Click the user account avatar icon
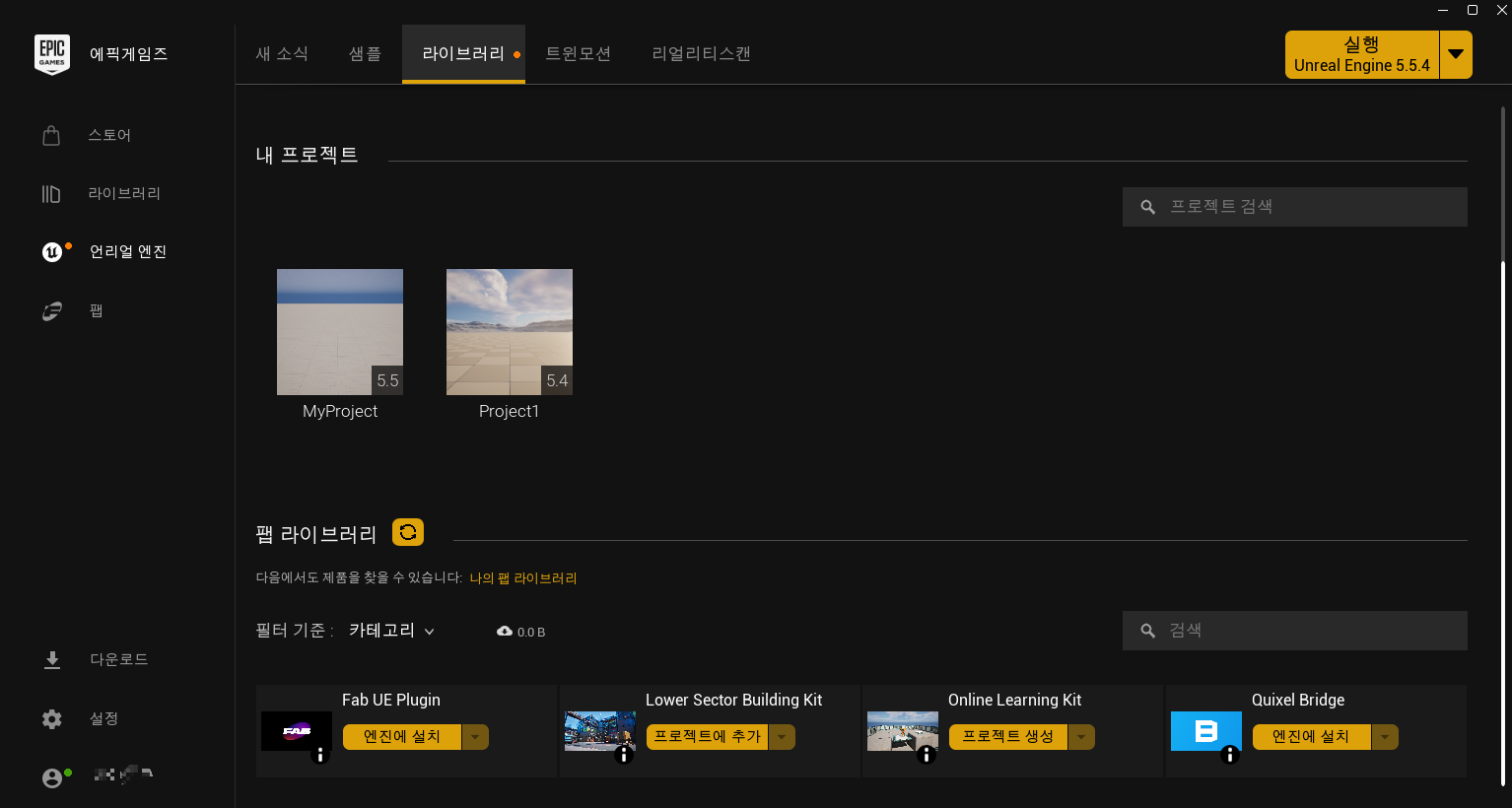This screenshot has width=1512, height=808. click(x=52, y=778)
